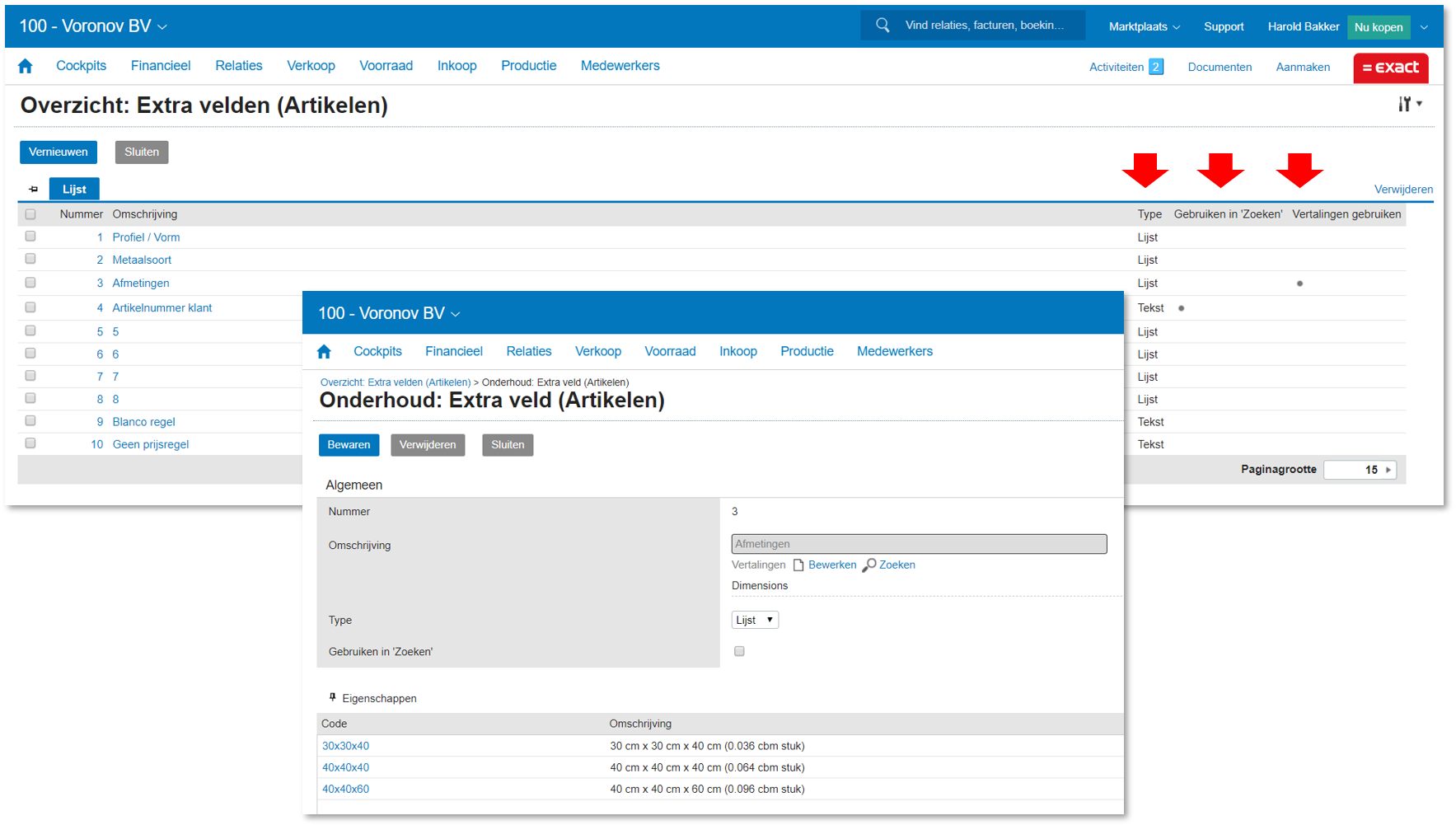Click the search magnifier icon in the top bar
1456x825 pixels.
click(x=882, y=26)
